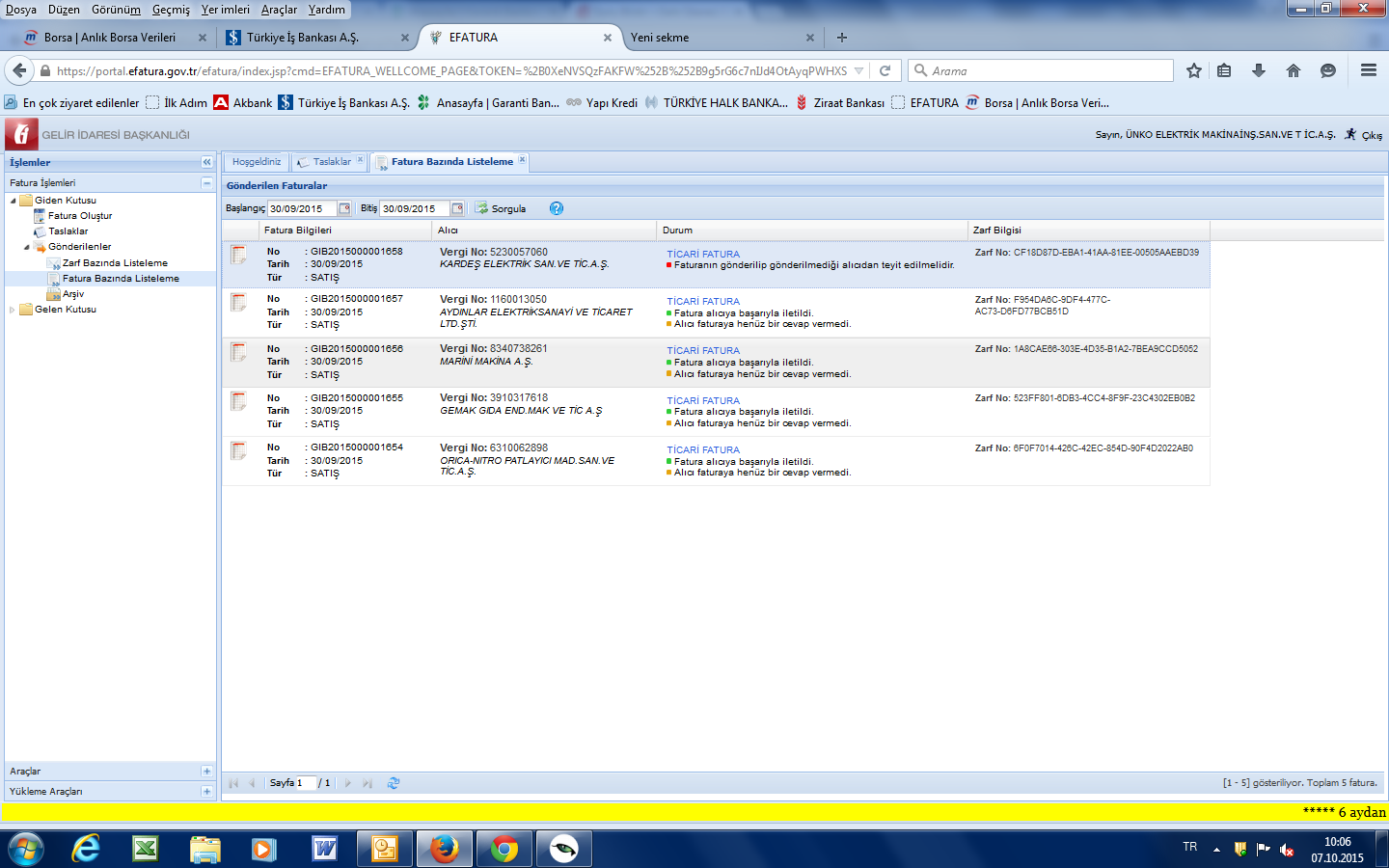Open Fatura Oluştur in the sidebar
This screenshot has width=1389, height=868.
click(x=80, y=216)
